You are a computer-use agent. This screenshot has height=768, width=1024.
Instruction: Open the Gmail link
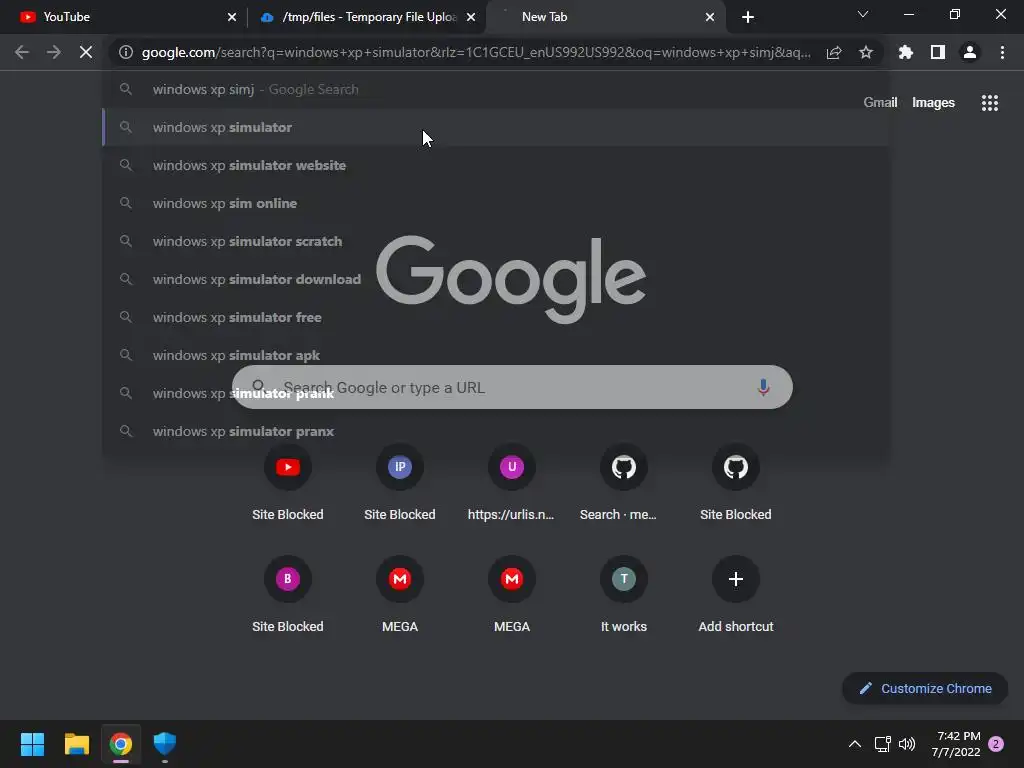(880, 103)
